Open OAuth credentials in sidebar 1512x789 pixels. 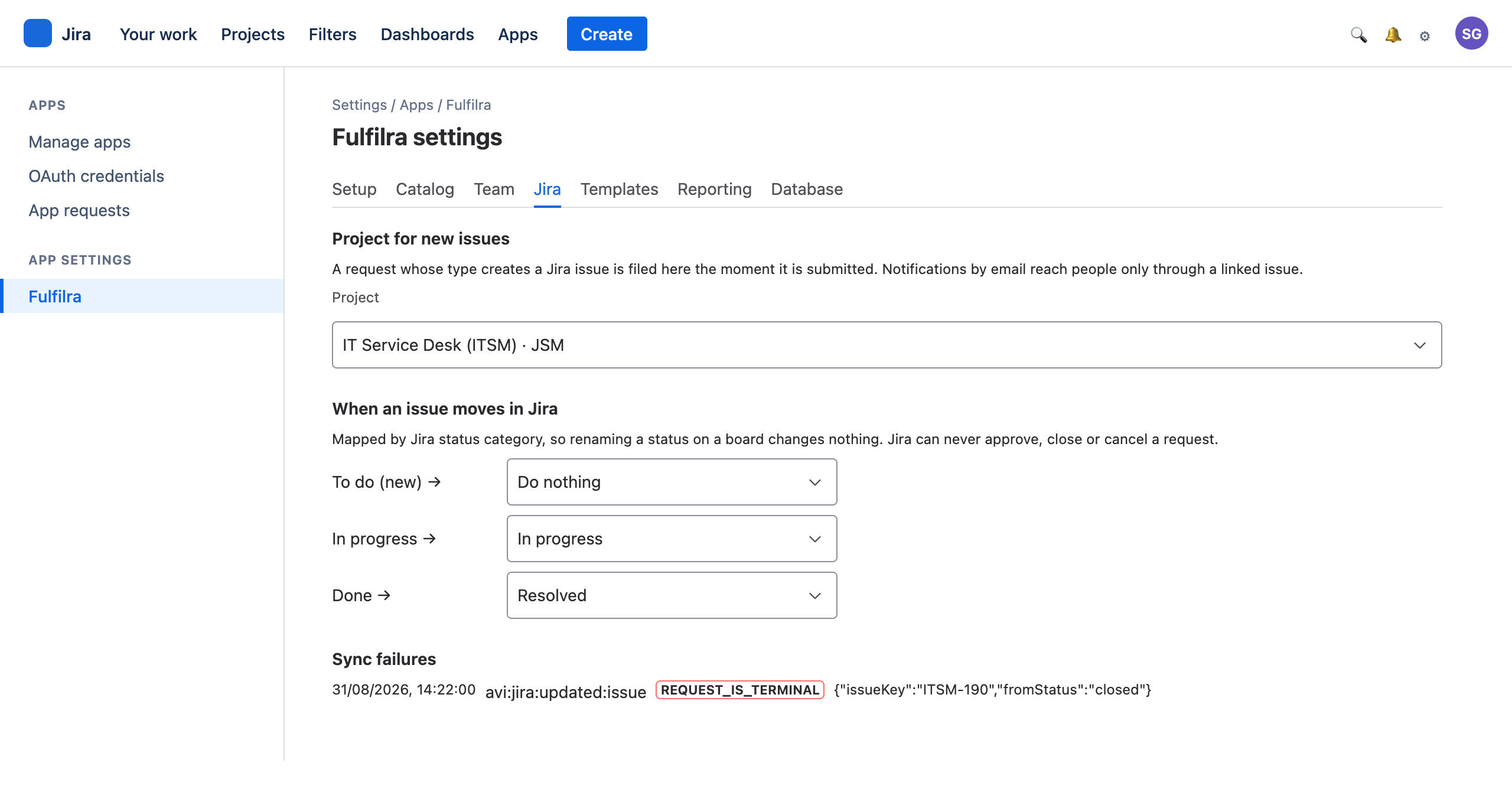click(x=96, y=176)
